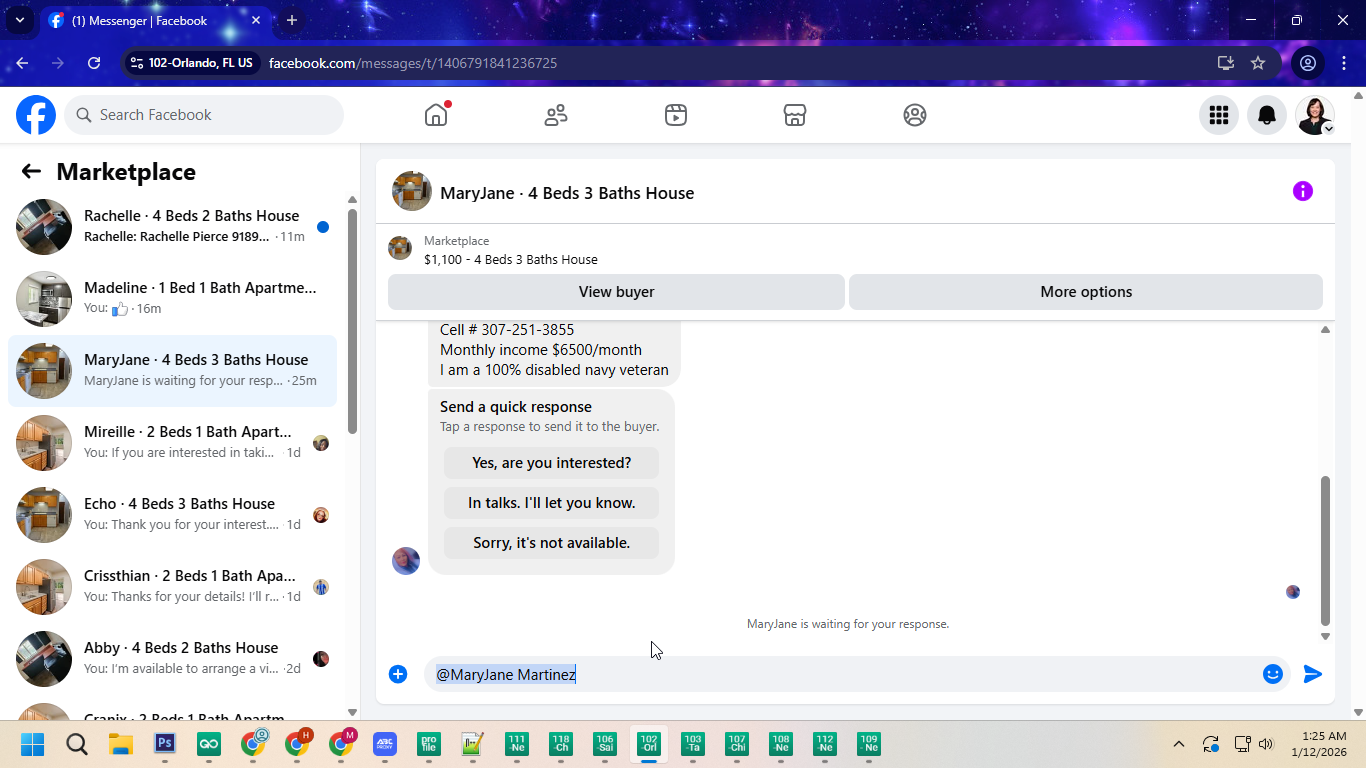Focus the message input with @MaryJane Martinez
1366x768 pixels.
pyautogui.click(x=842, y=674)
